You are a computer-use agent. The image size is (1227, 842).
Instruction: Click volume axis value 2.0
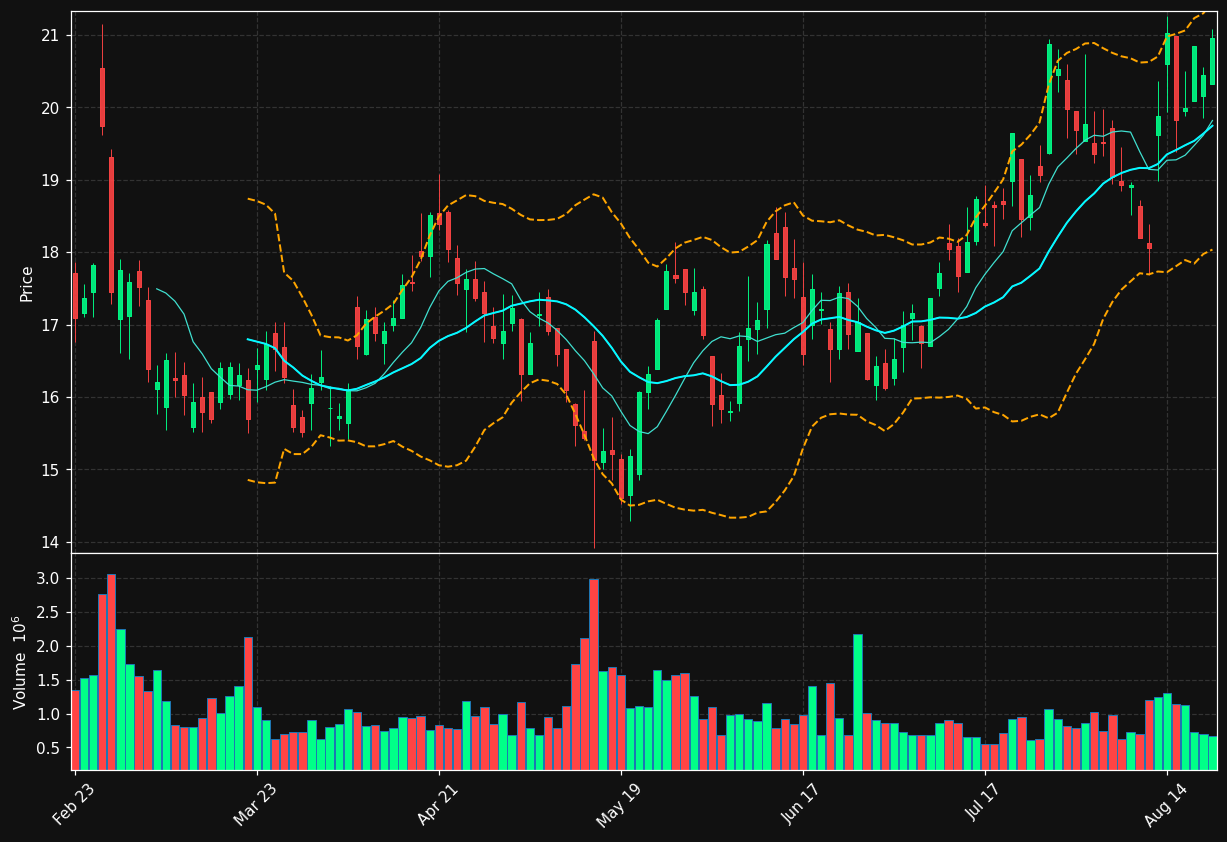(49, 647)
